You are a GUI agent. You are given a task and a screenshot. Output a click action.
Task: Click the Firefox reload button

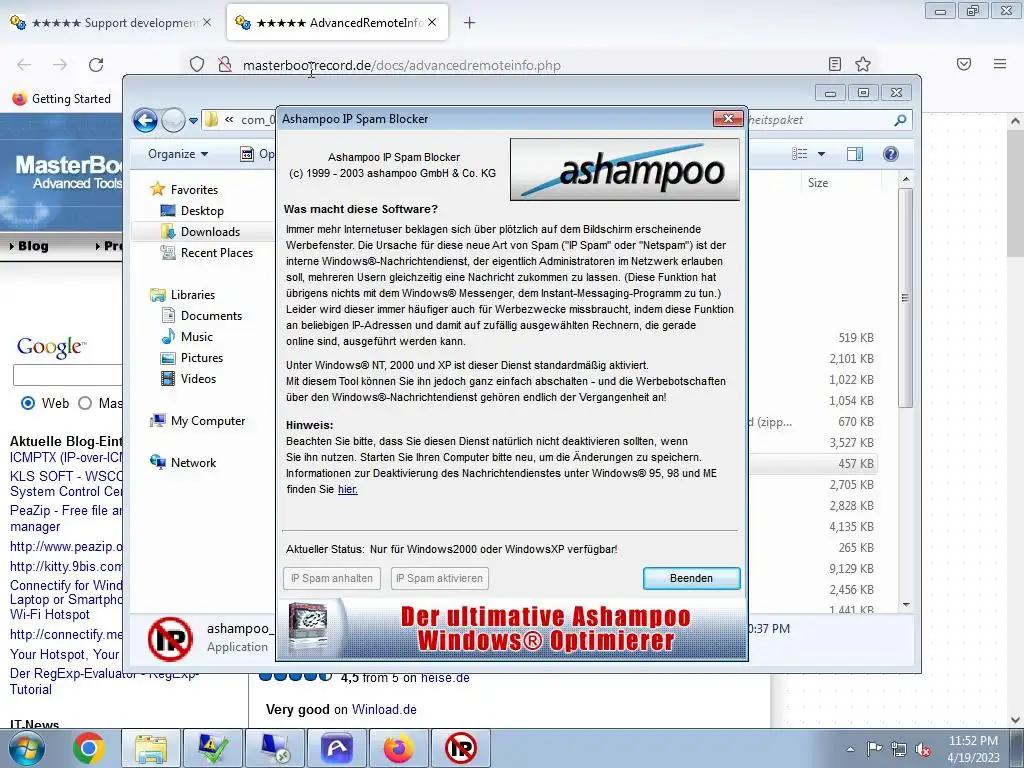pos(96,65)
